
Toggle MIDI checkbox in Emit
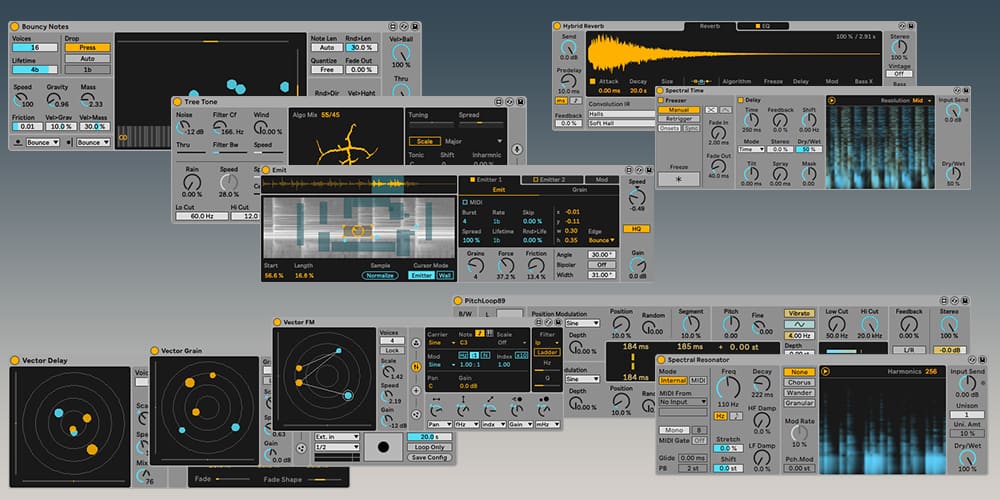(x=465, y=202)
